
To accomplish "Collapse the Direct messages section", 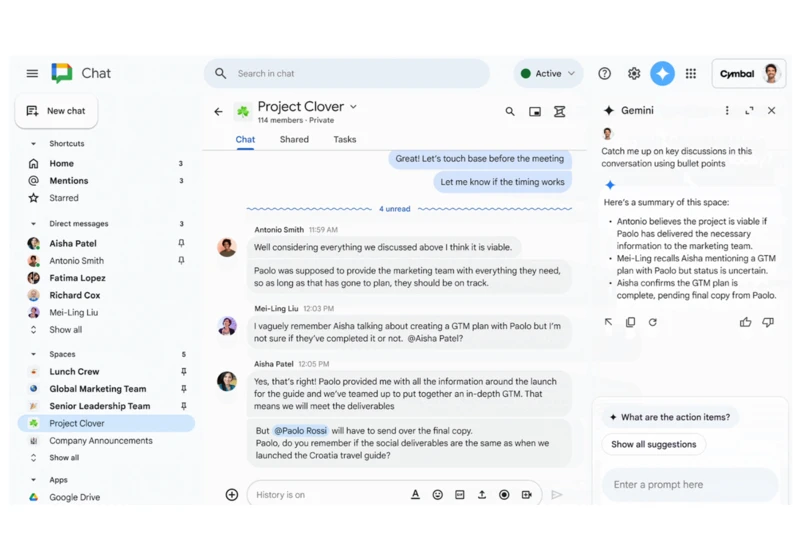I will pyautogui.click(x=34, y=224).
